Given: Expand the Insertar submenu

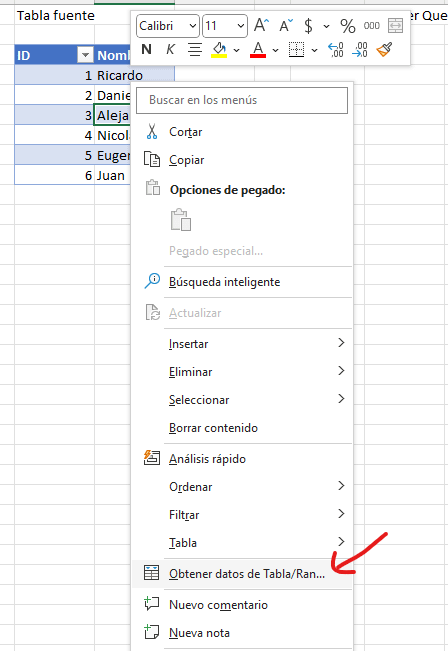Looking at the screenshot, I should pos(242,344).
